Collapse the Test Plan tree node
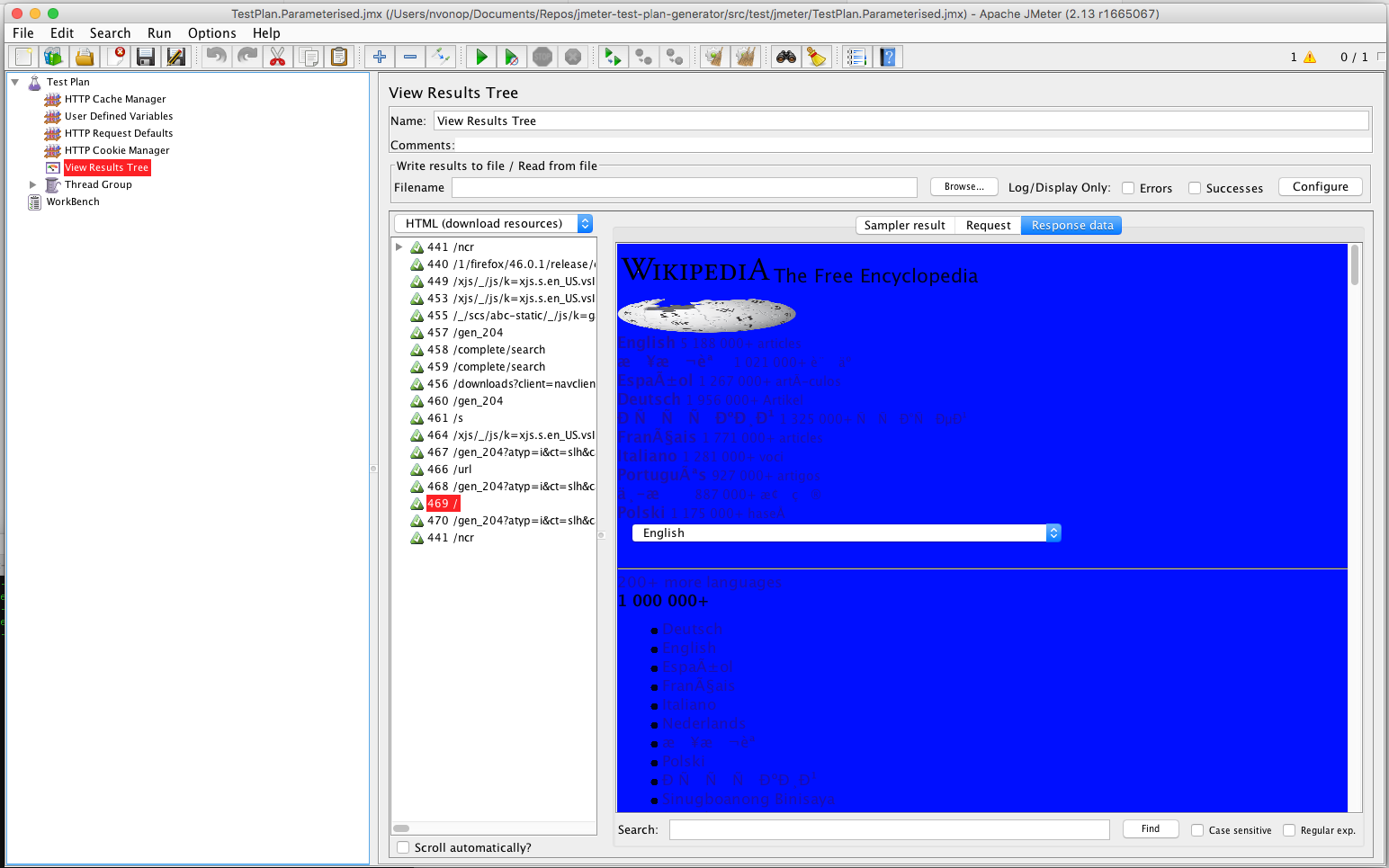The height and width of the screenshot is (868, 1389). [x=15, y=82]
